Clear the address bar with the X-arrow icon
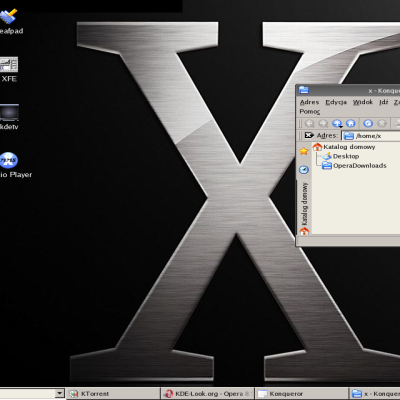This screenshot has height=400, width=400. (309, 135)
